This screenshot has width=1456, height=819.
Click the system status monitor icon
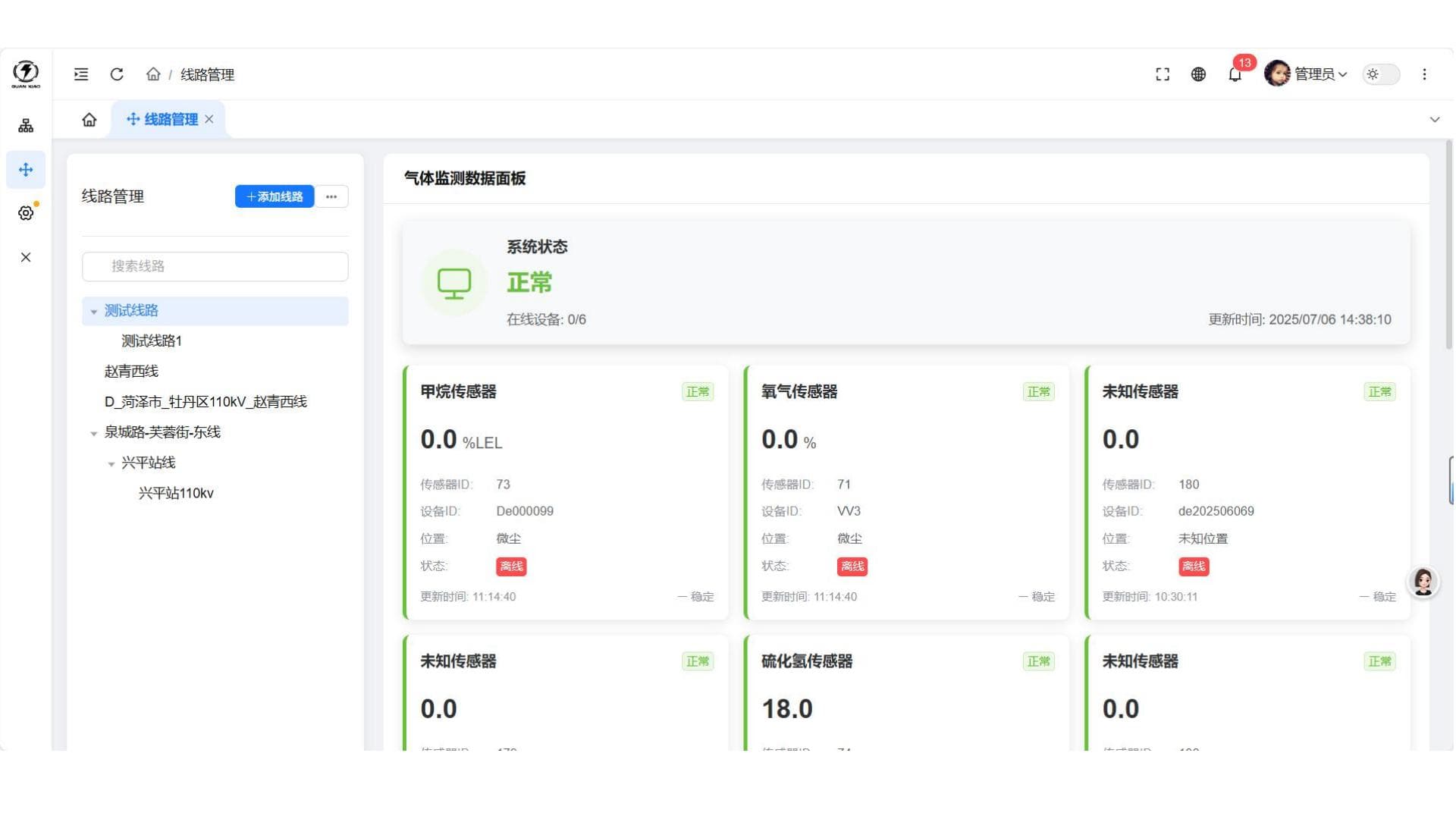454,283
